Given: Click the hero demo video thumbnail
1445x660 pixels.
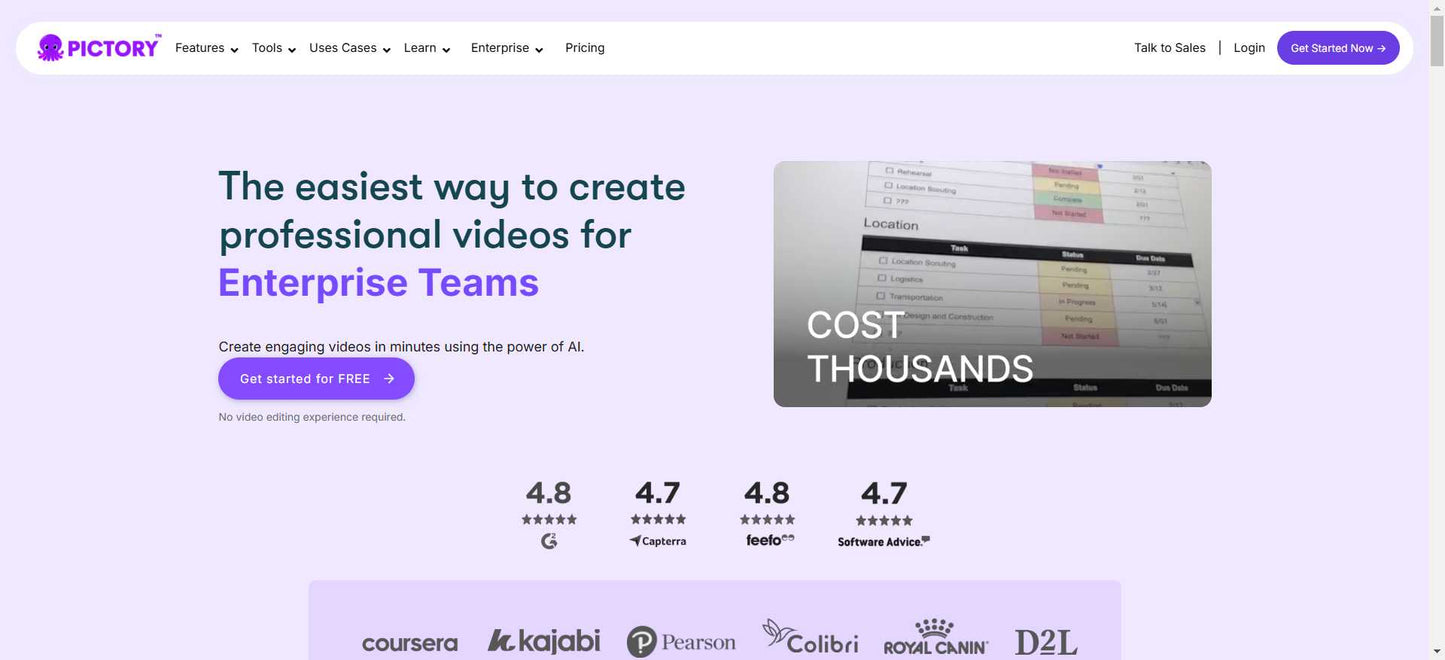Looking at the screenshot, I should [992, 284].
